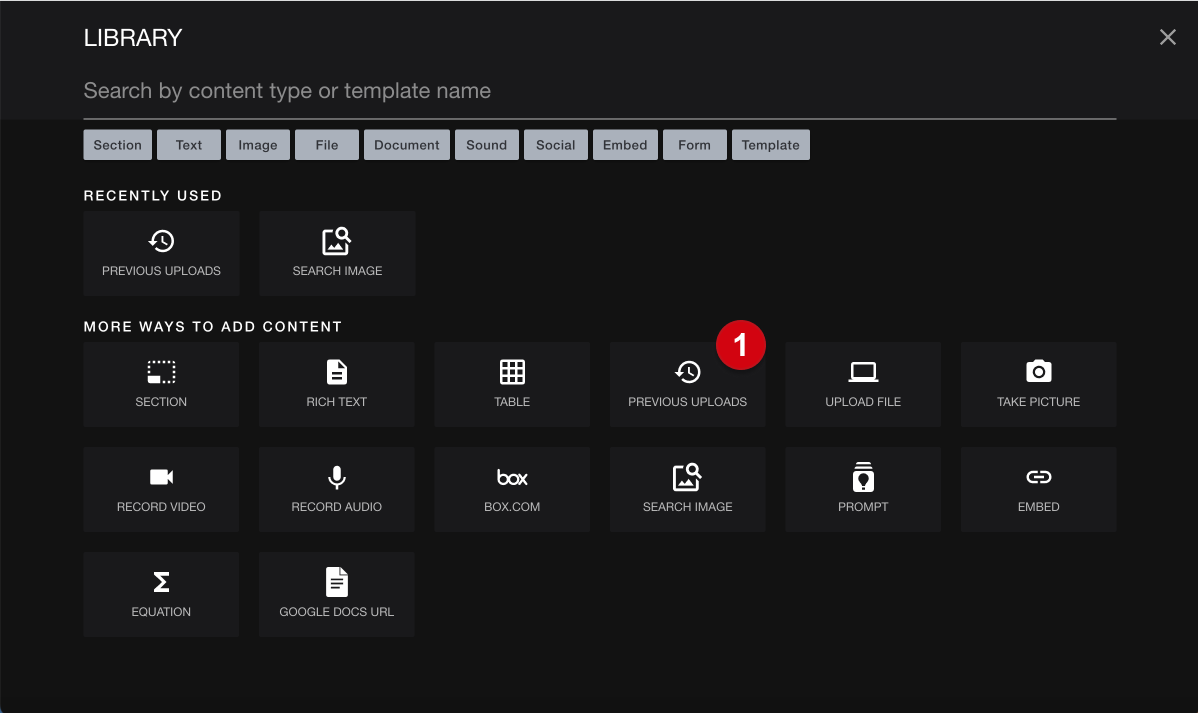This screenshot has width=1198, height=713.
Task: Focus the library search field
Action: 600,91
